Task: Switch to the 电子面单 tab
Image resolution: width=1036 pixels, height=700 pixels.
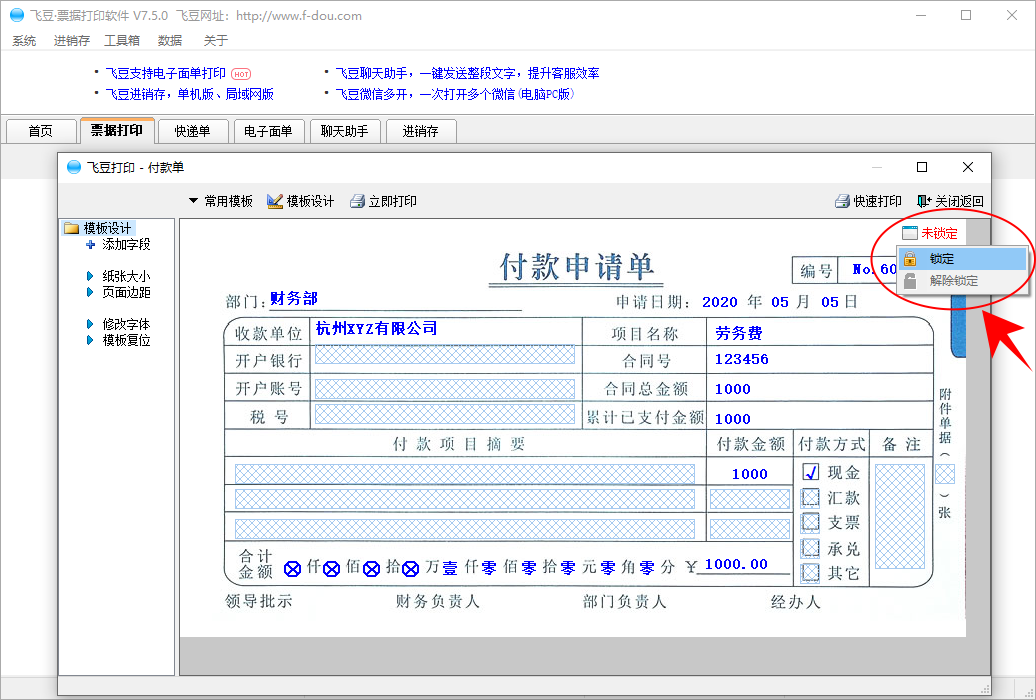Action: coord(268,131)
